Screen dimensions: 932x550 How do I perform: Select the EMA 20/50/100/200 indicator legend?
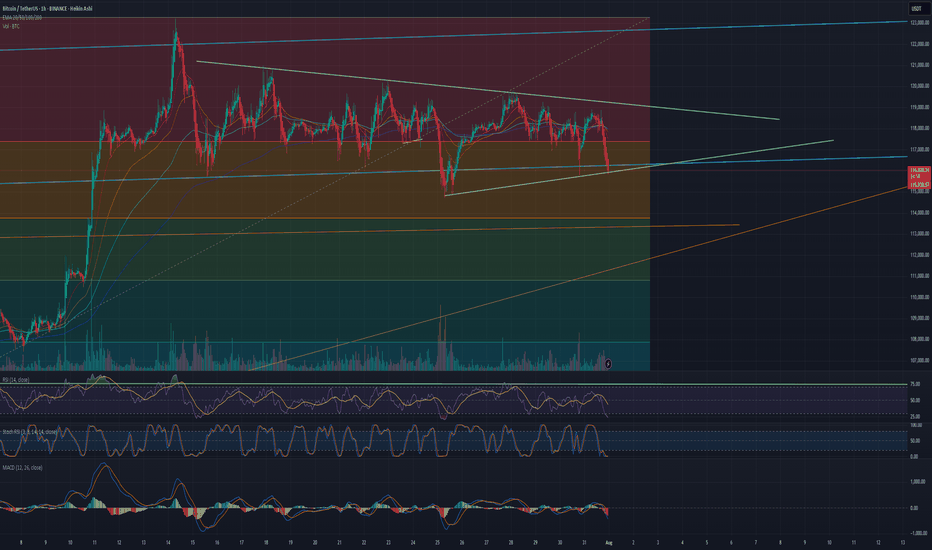tap(22, 18)
